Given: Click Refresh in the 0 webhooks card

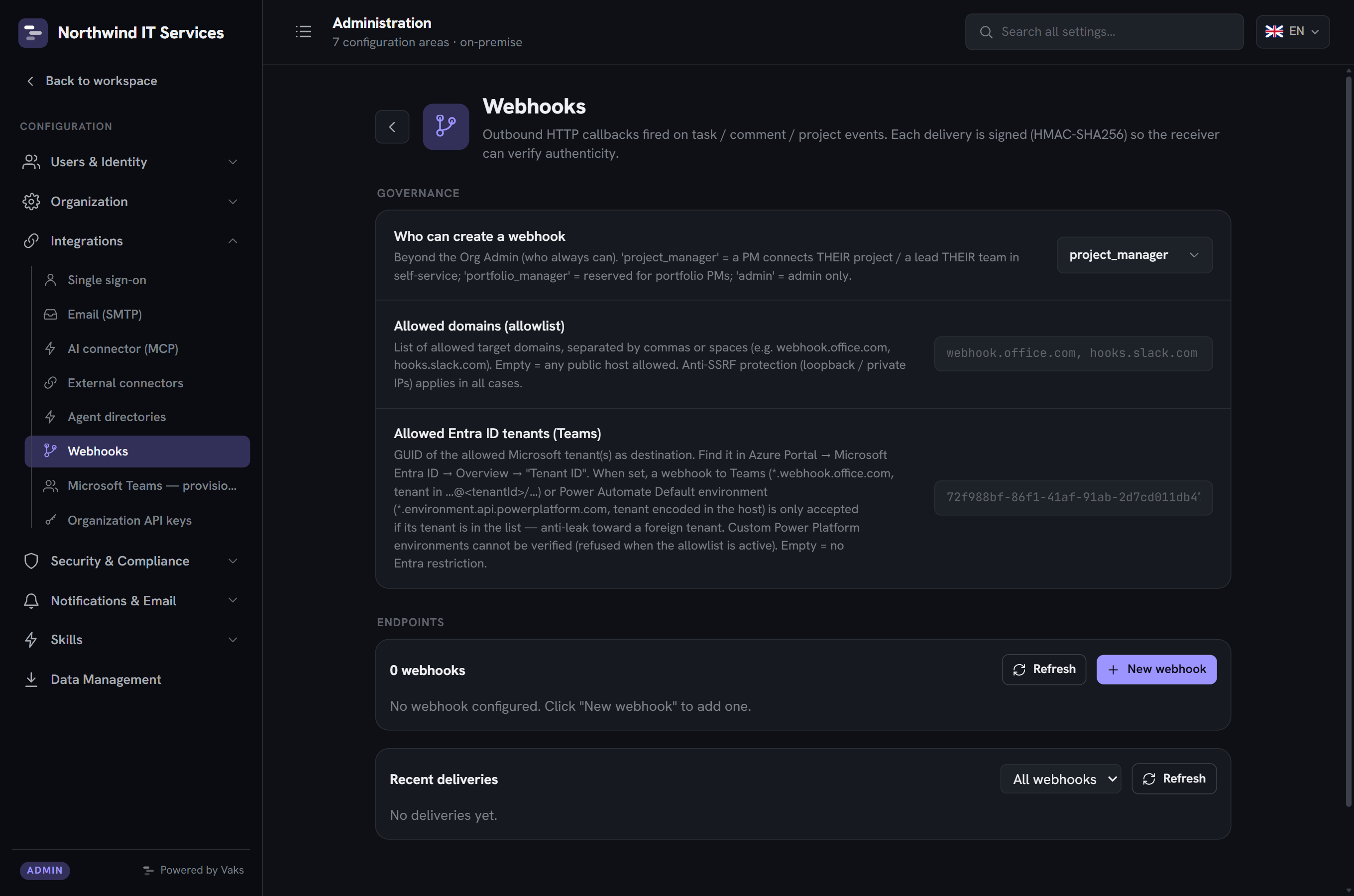Looking at the screenshot, I should click(1044, 670).
